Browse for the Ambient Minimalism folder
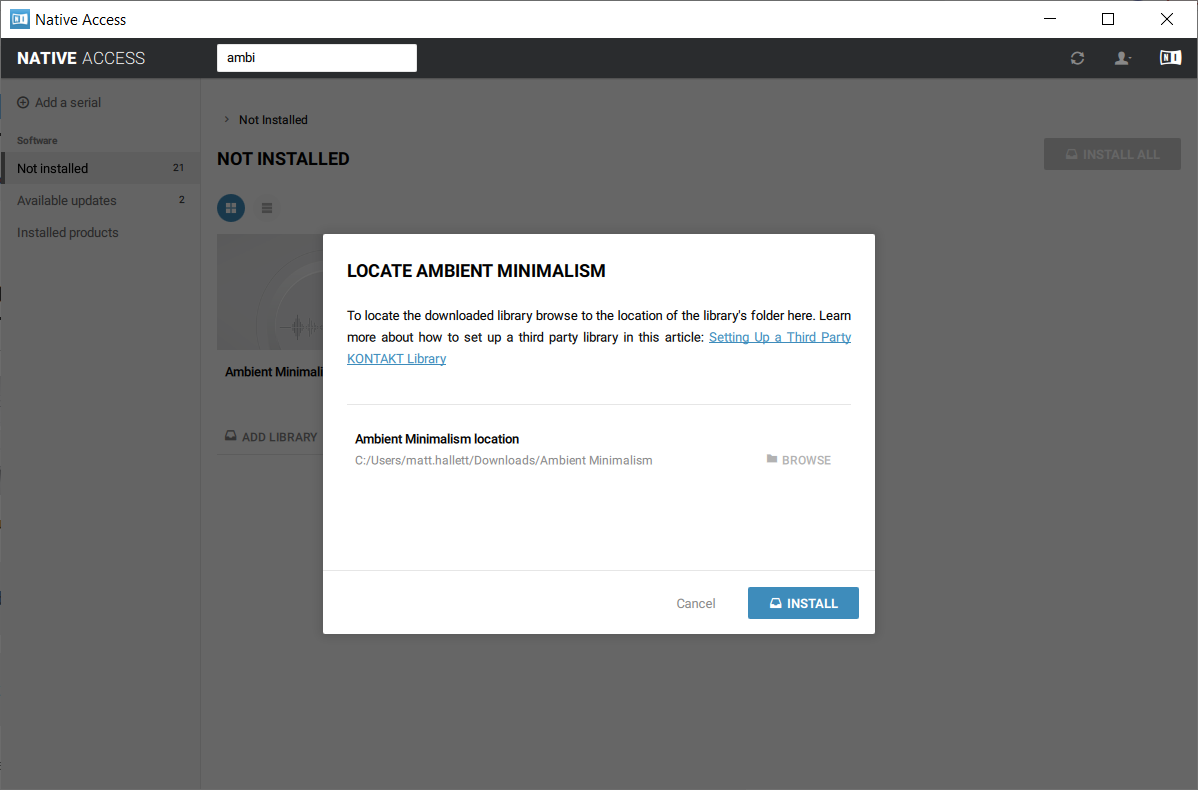 click(798, 460)
